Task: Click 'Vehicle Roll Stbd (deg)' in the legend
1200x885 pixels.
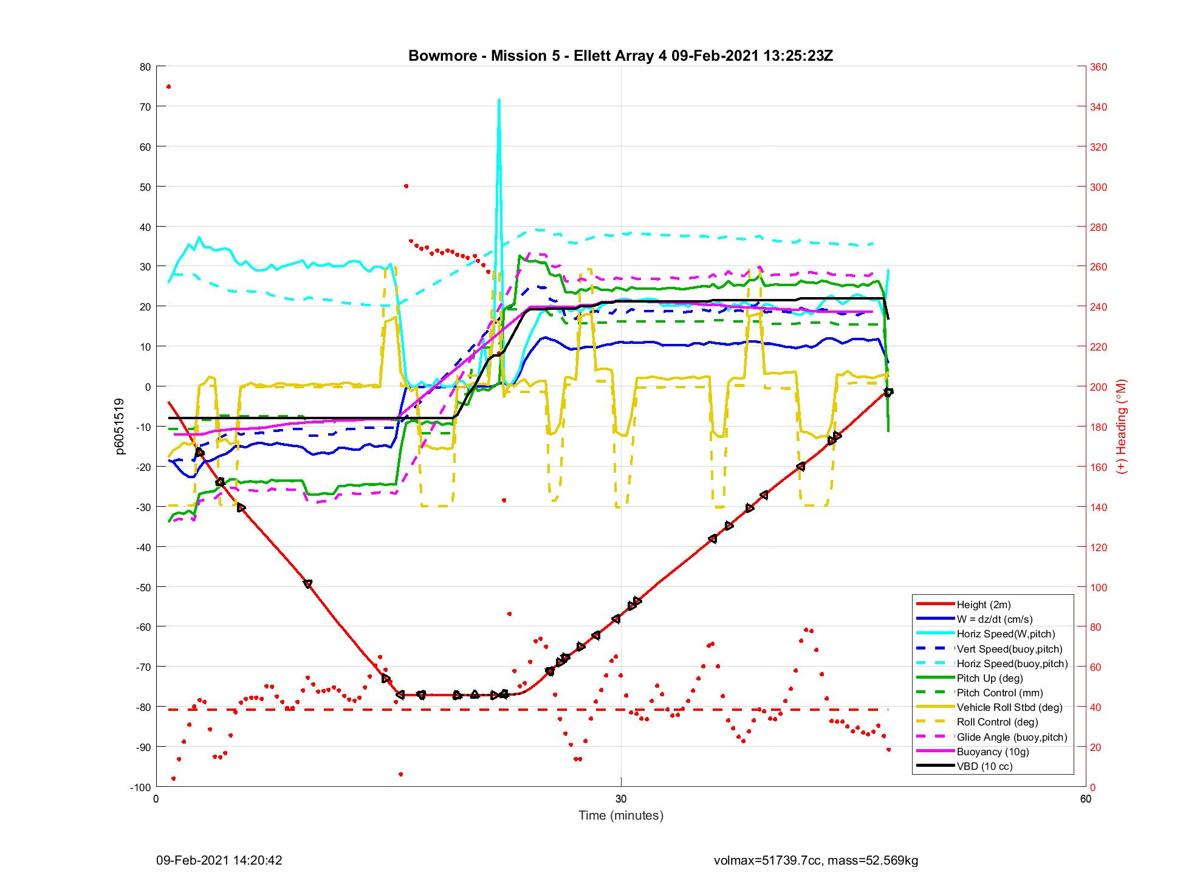Action: coord(1011,707)
